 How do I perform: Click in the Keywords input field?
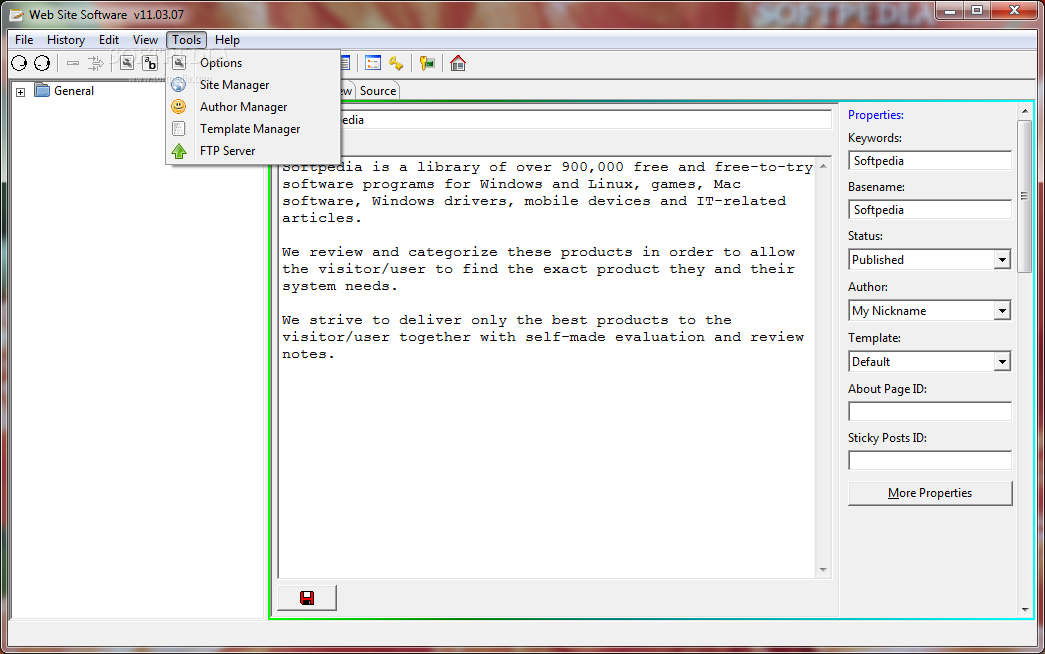pyautogui.click(x=930, y=161)
